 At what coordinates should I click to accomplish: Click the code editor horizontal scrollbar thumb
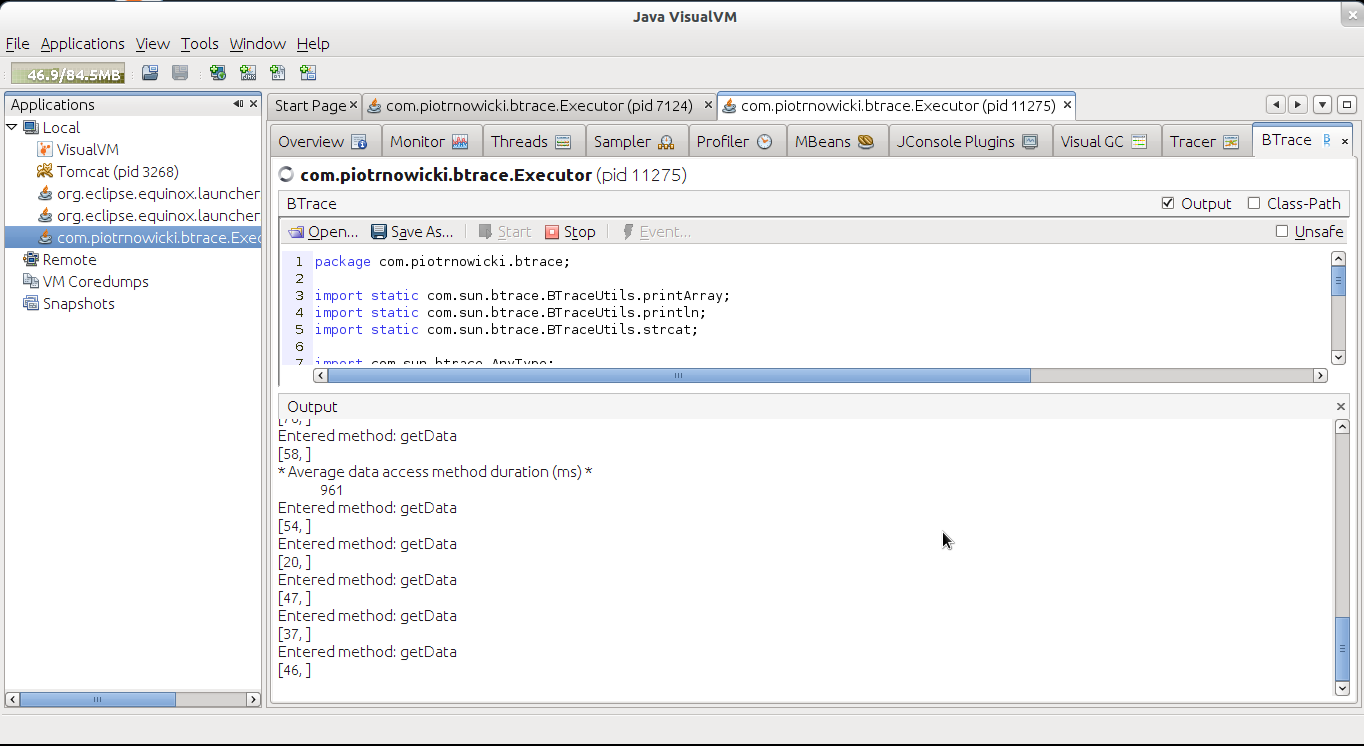pyautogui.click(x=679, y=375)
